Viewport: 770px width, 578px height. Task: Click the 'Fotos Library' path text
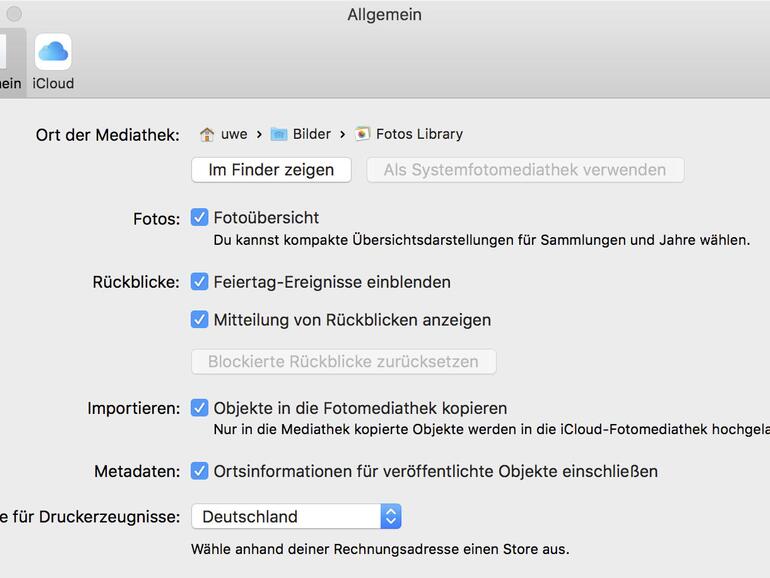tap(419, 134)
